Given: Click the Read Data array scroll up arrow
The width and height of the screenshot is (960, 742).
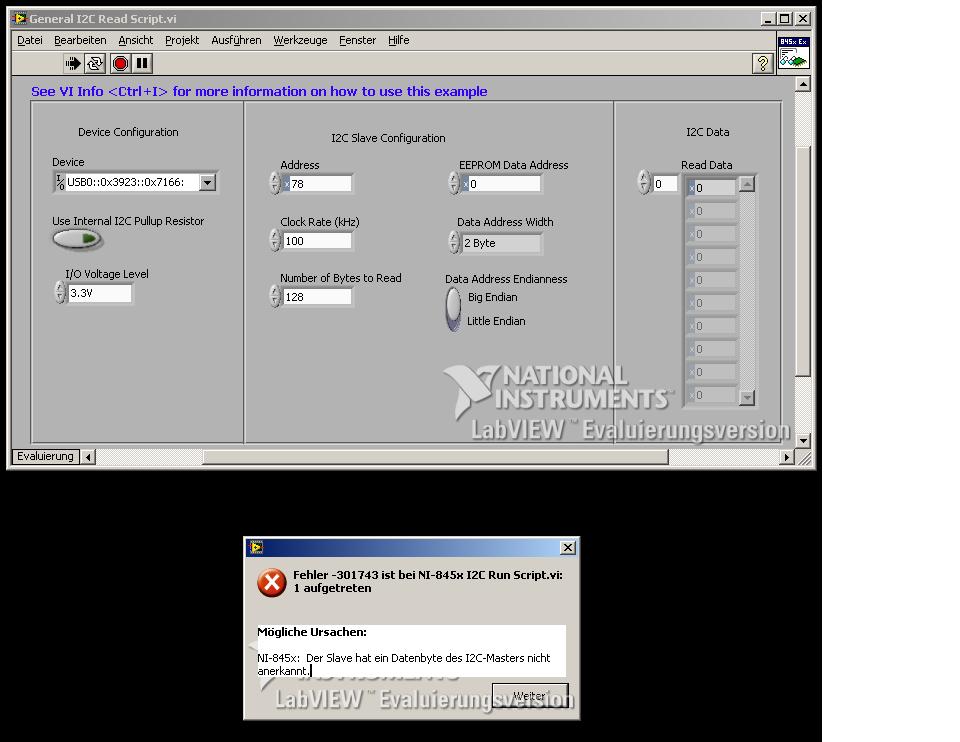Looking at the screenshot, I should tap(747, 184).
